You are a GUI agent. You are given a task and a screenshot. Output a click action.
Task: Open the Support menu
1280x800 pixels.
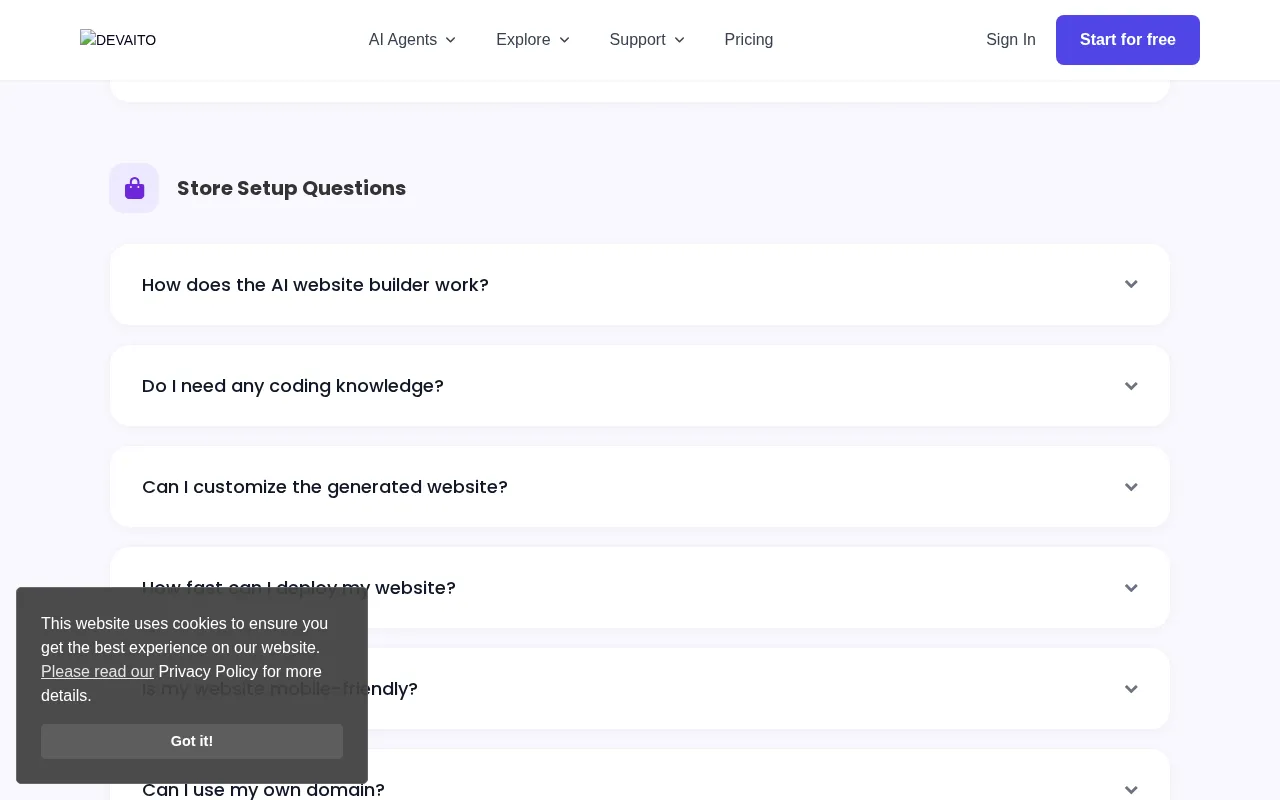(x=647, y=40)
